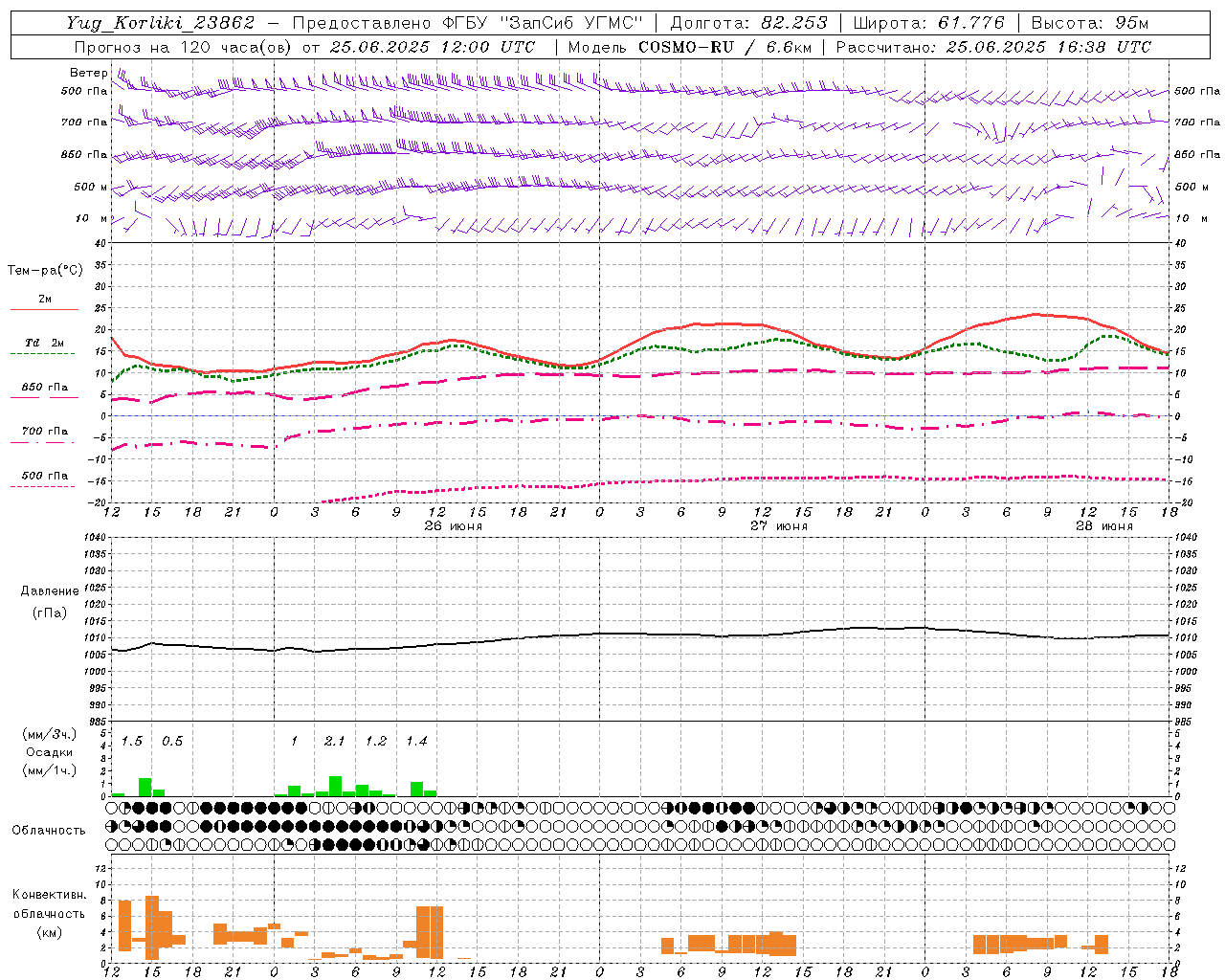Click the 'Высота: 95м' header value
This screenshot has width=1225, height=980.
[1090, 23]
